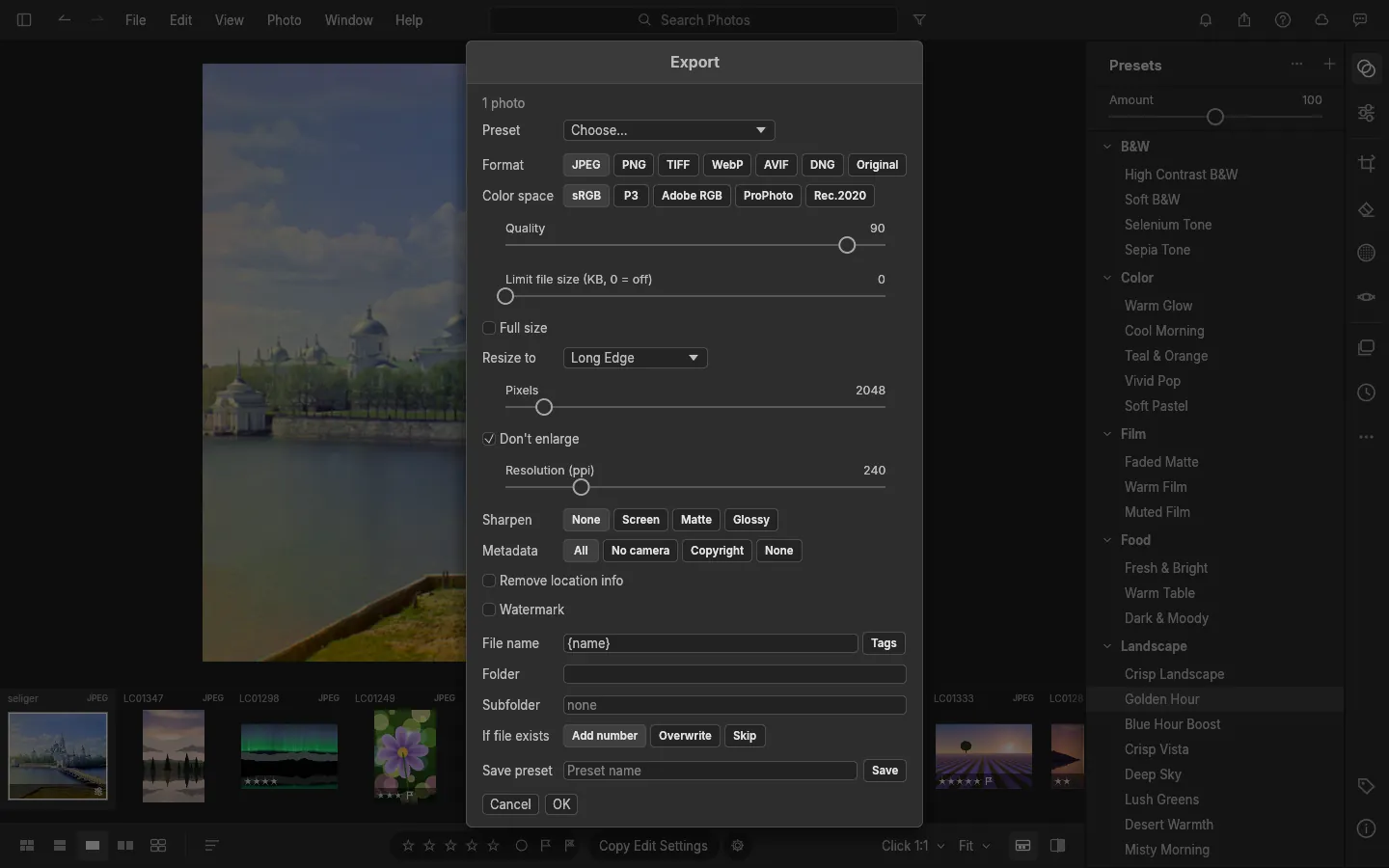Image resolution: width=1389 pixels, height=868 pixels.
Task: Click the Tags button beside File name
Action: click(884, 643)
